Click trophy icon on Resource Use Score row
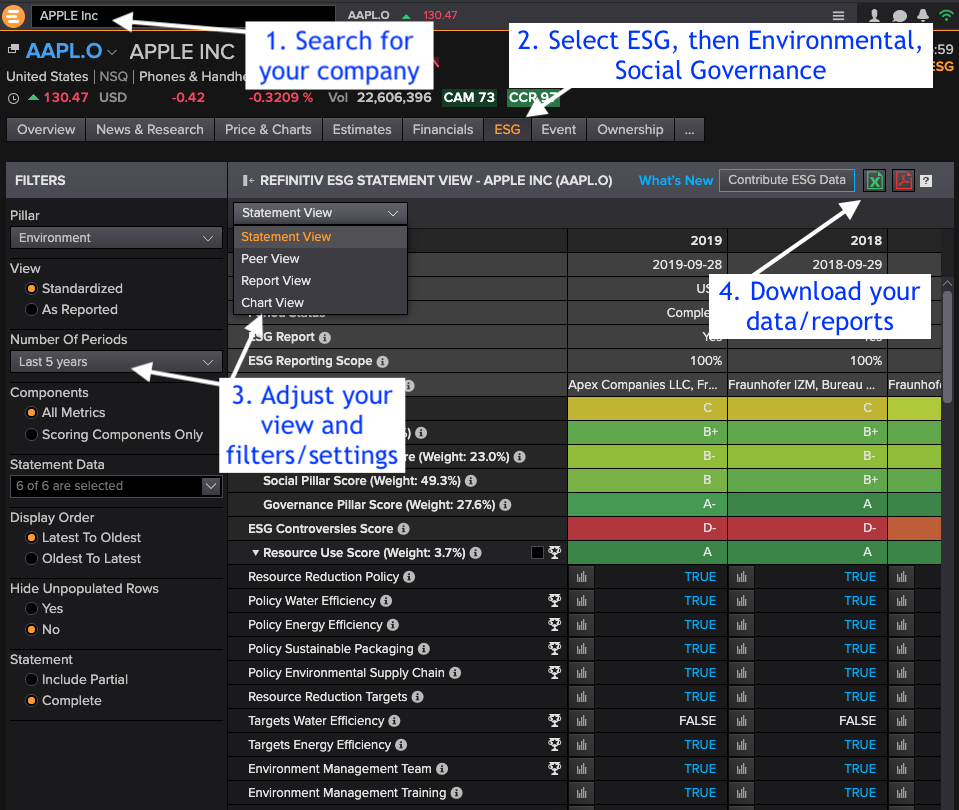This screenshot has width=959, height=810. [x=555, y=552]
